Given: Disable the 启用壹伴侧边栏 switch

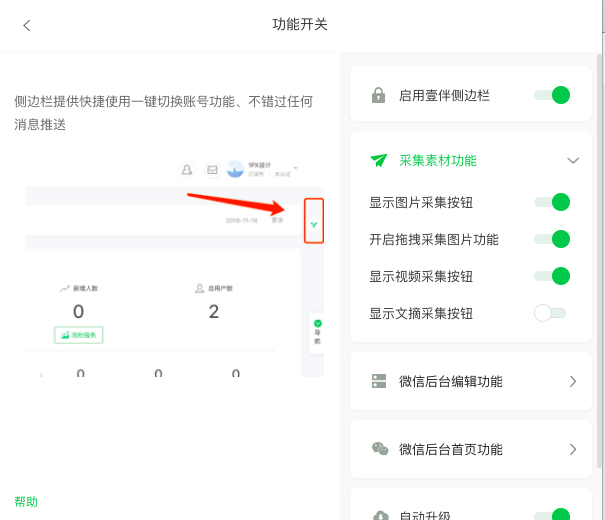Looking at the screenshot, I should (x=551, y=95).
